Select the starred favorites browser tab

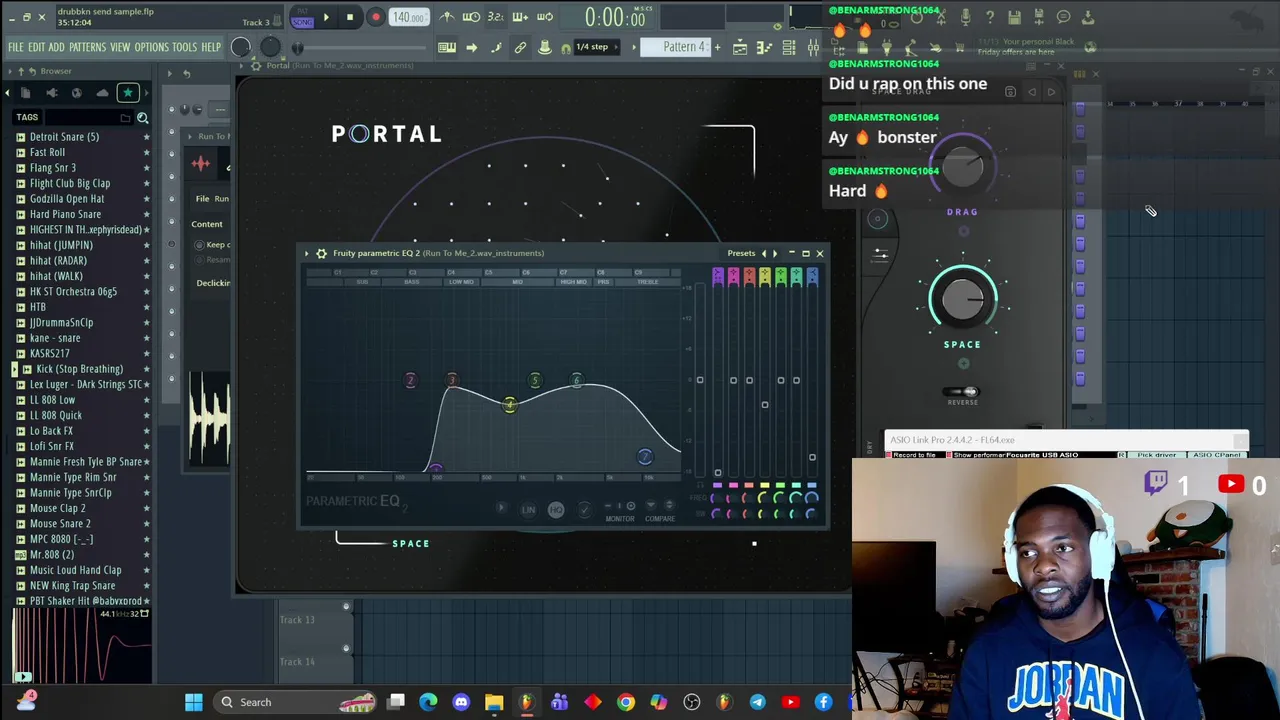coord(128,93)
